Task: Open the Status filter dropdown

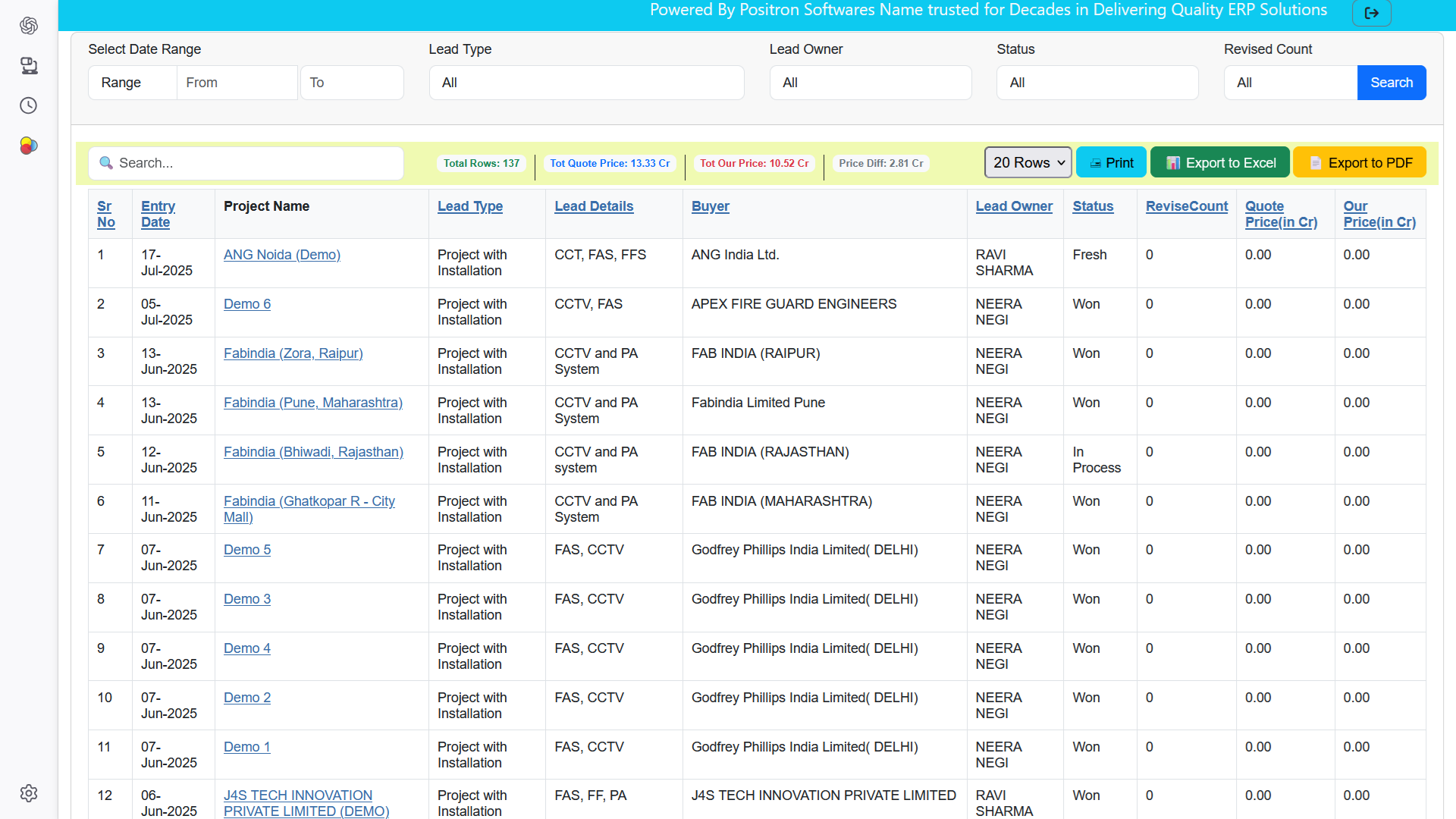Action: tap(1097, 83)
